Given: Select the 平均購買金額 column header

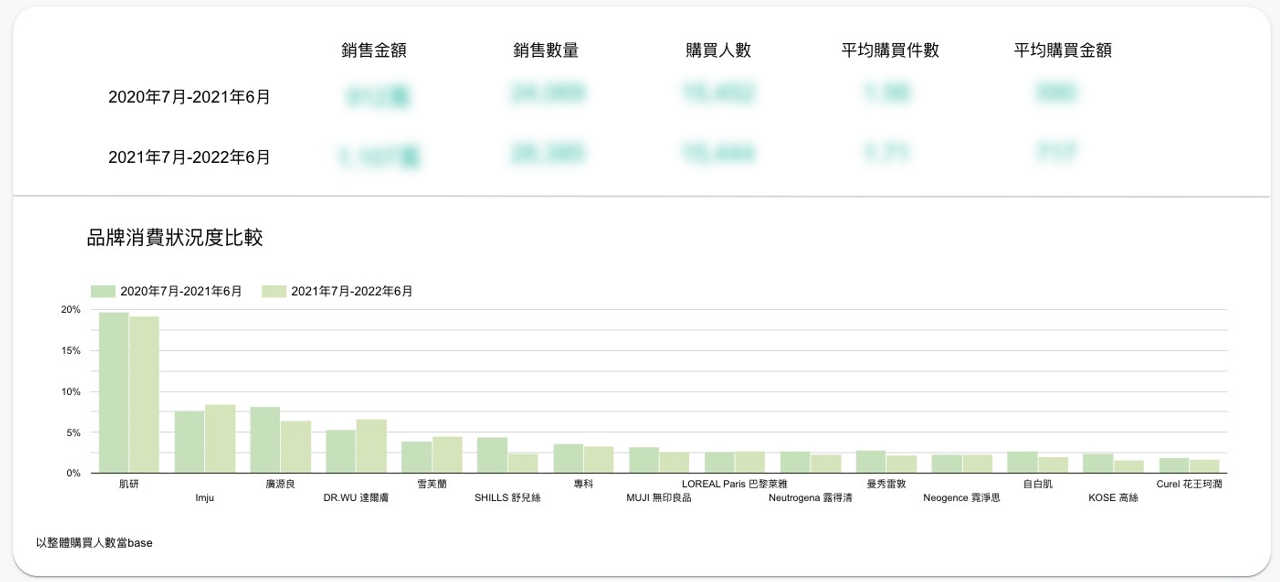Looking at the screenshot, I should tap(1063, 51).
